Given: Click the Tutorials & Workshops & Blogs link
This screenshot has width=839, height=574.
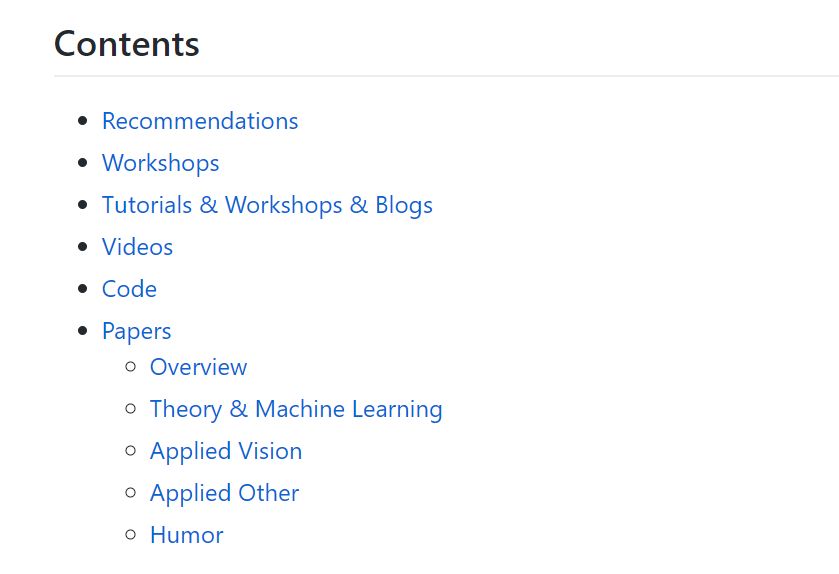Looking at the screenshot, I should click(x=267, y=205).
